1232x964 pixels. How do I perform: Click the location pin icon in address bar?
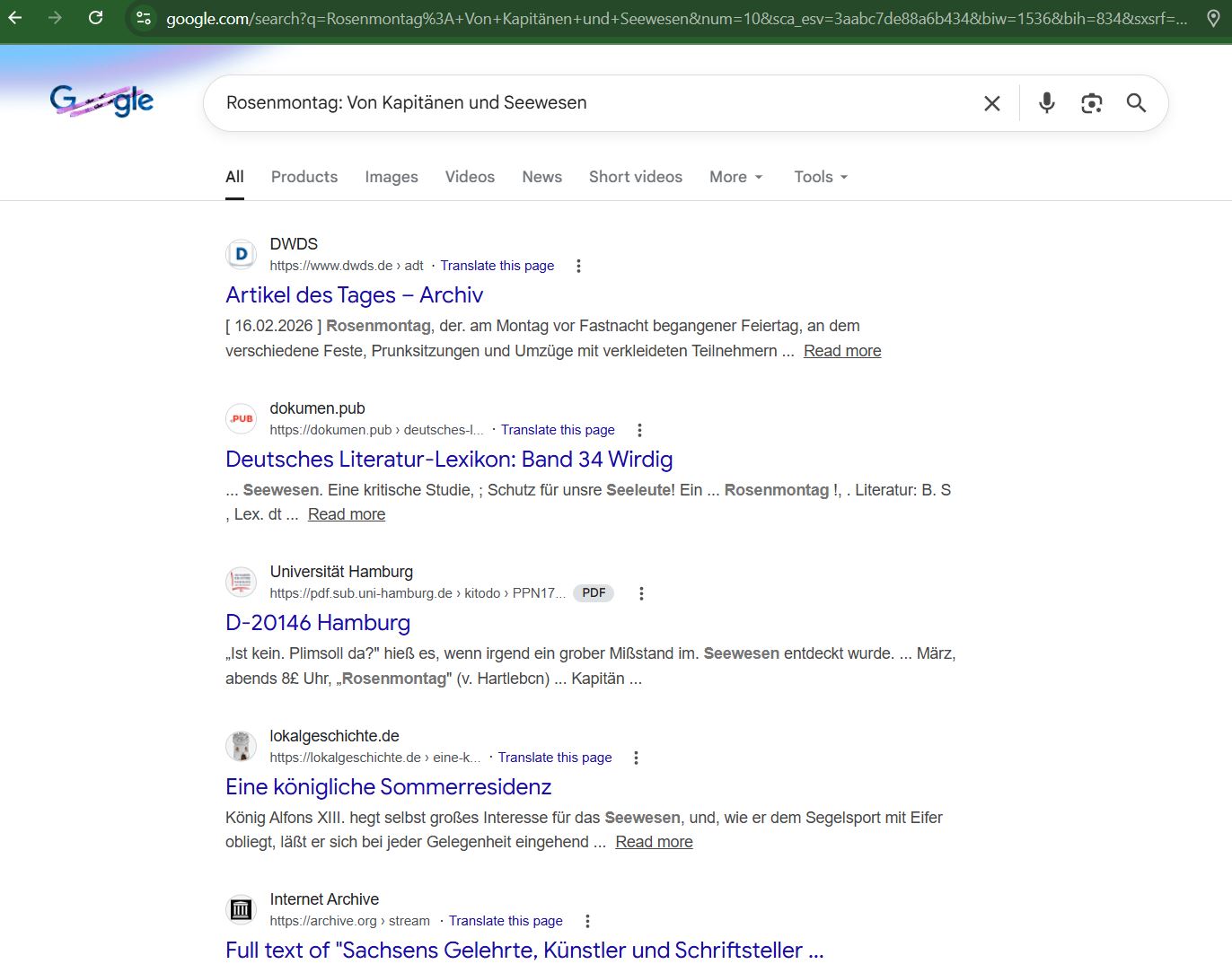(x=1213, y=18)
